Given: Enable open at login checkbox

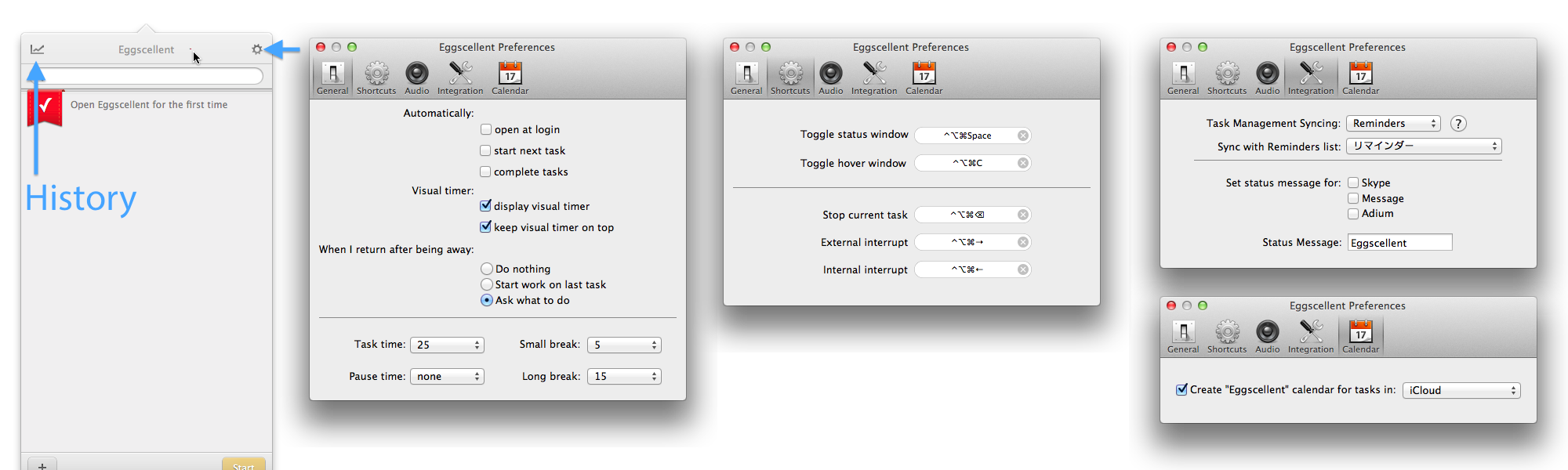Looking at the screenshot, I should pyautogui.click(x=486, y=129).
